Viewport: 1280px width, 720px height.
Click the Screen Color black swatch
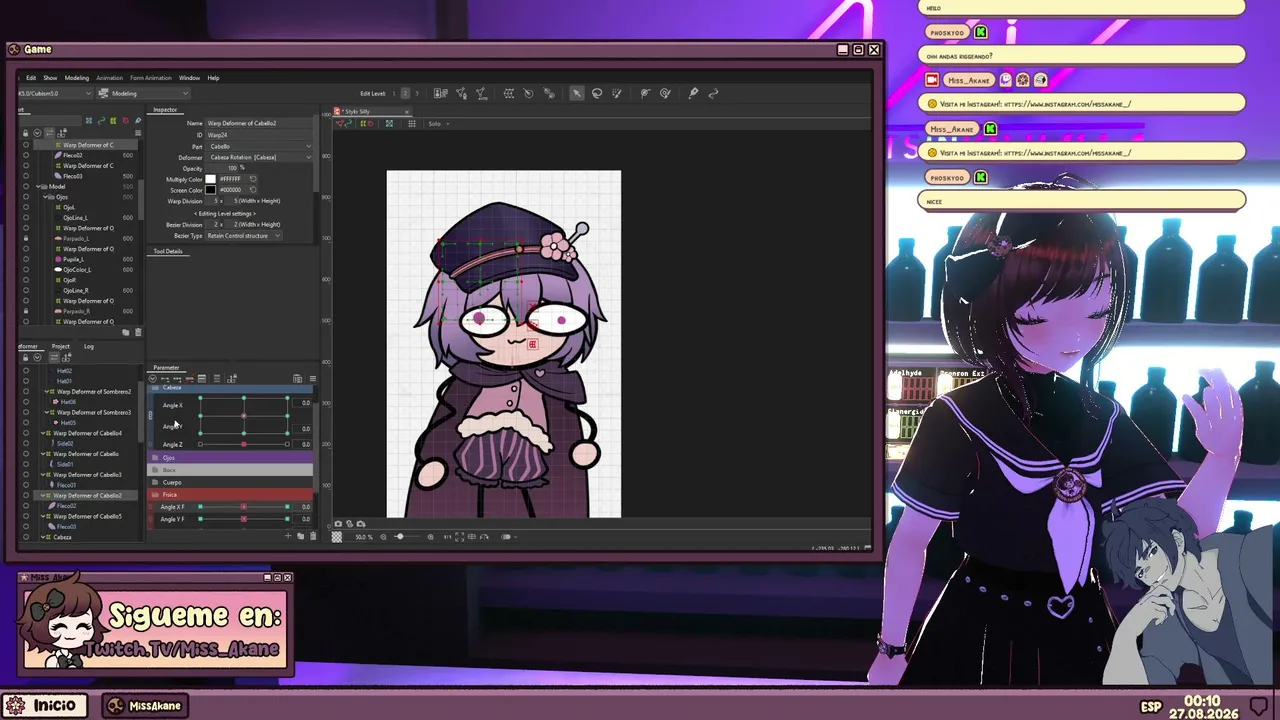(x=210, y=190)
